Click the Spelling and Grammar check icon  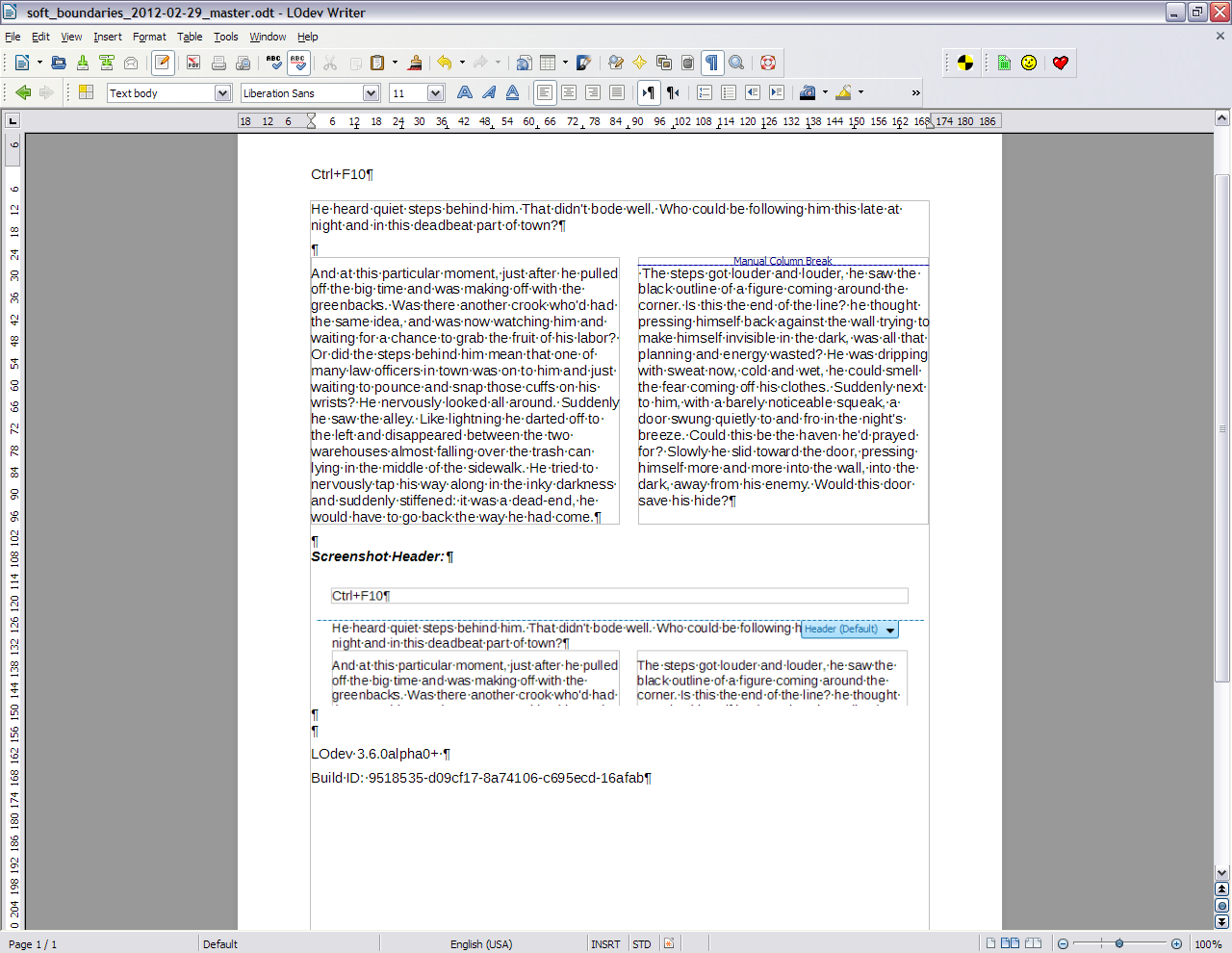tap(274, 63)
